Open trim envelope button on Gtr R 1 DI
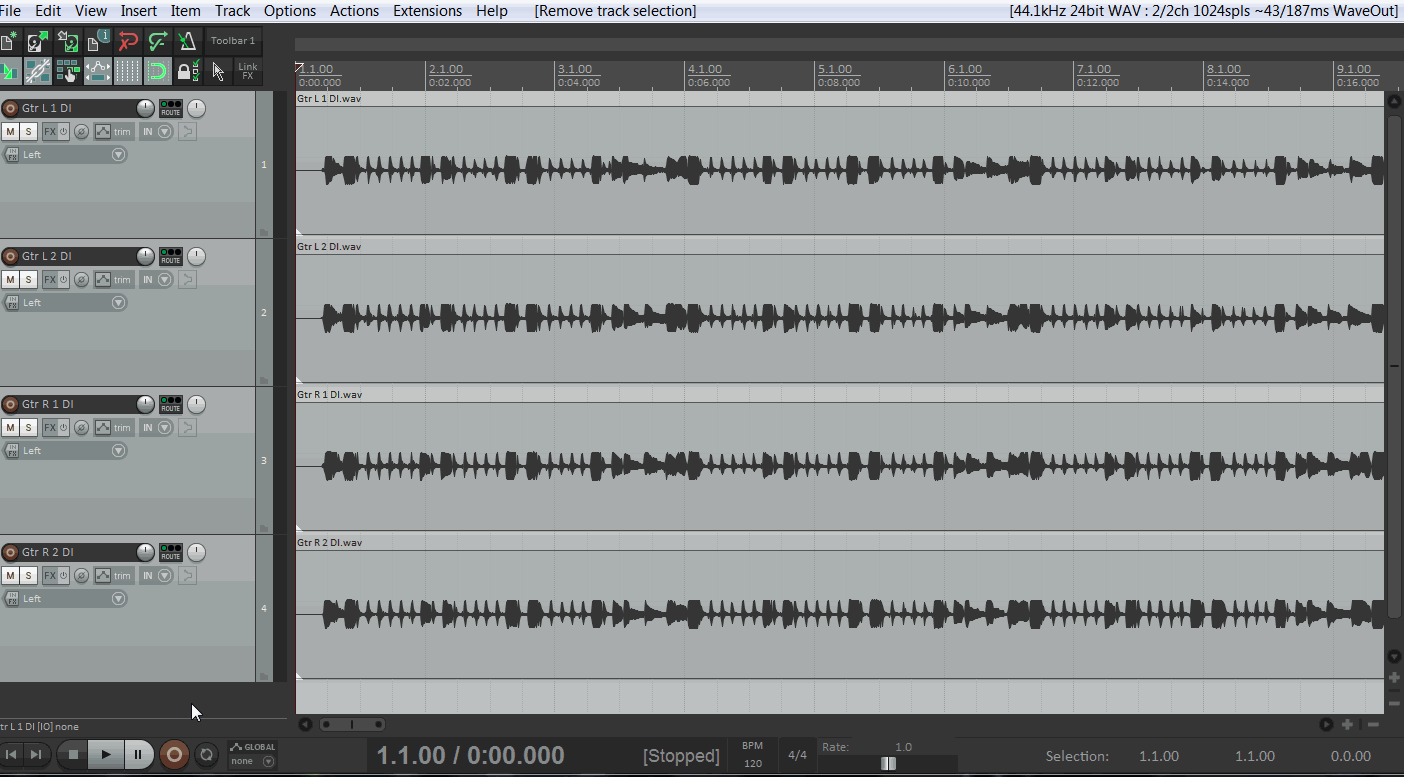 click(113, 428)
